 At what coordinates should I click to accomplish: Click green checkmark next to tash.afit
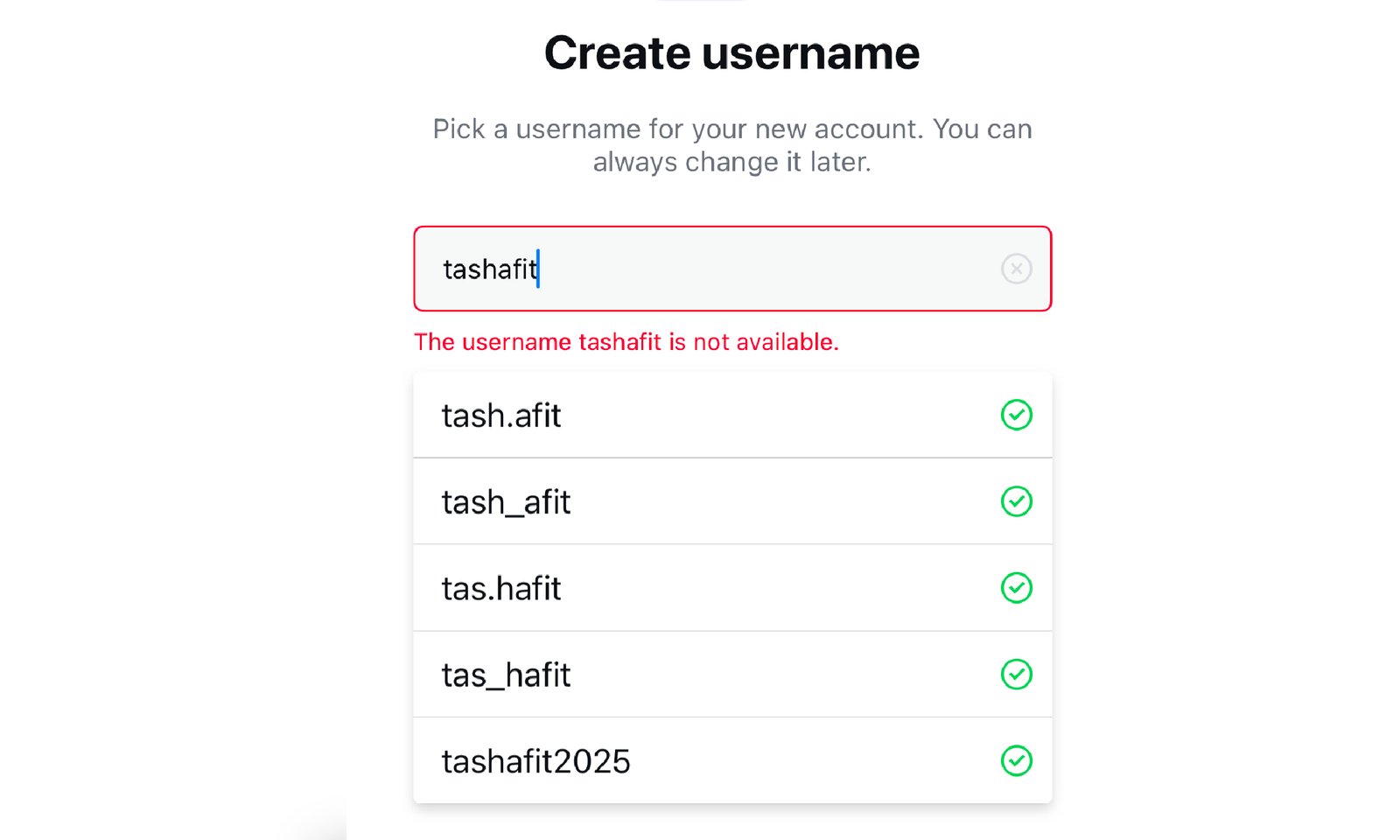coord(1016,415)
